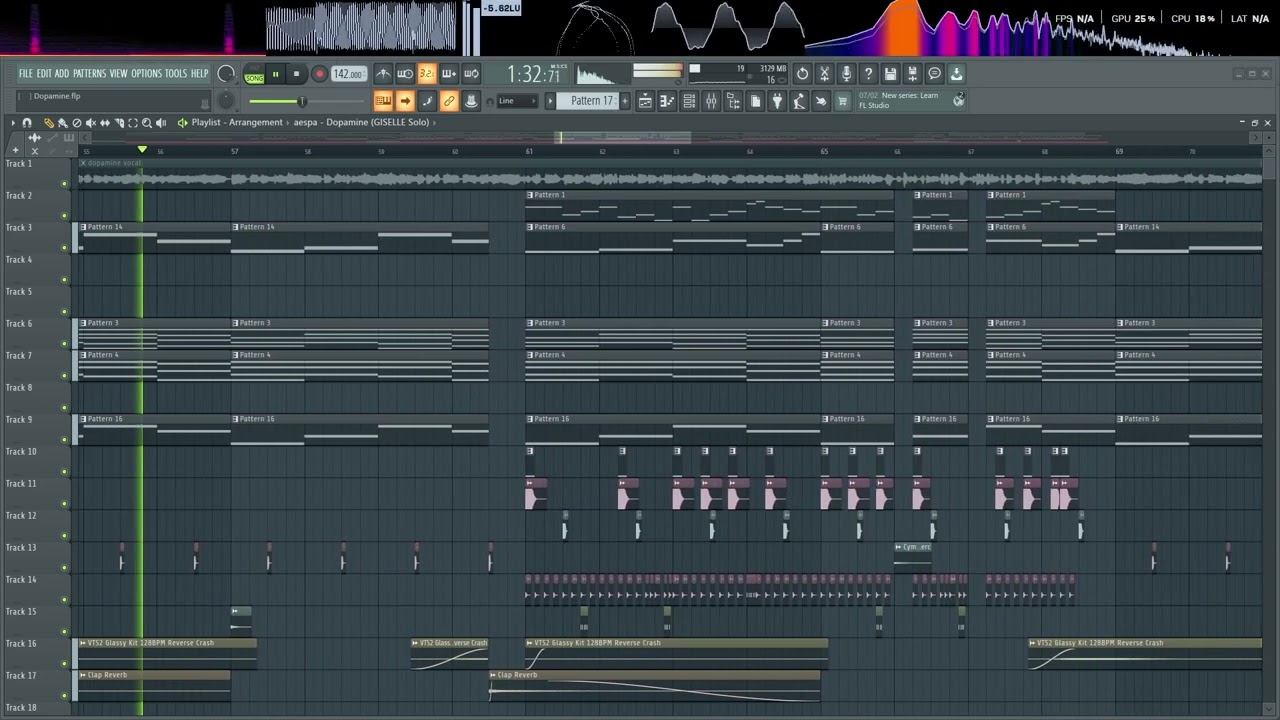1280x720 pixels.
Task: Stop playback with the stop button
Action: [296, 74]
